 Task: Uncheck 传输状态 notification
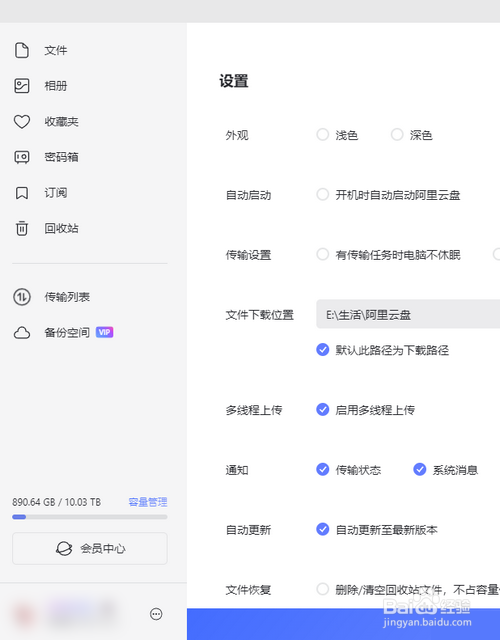tap(322, 470)
